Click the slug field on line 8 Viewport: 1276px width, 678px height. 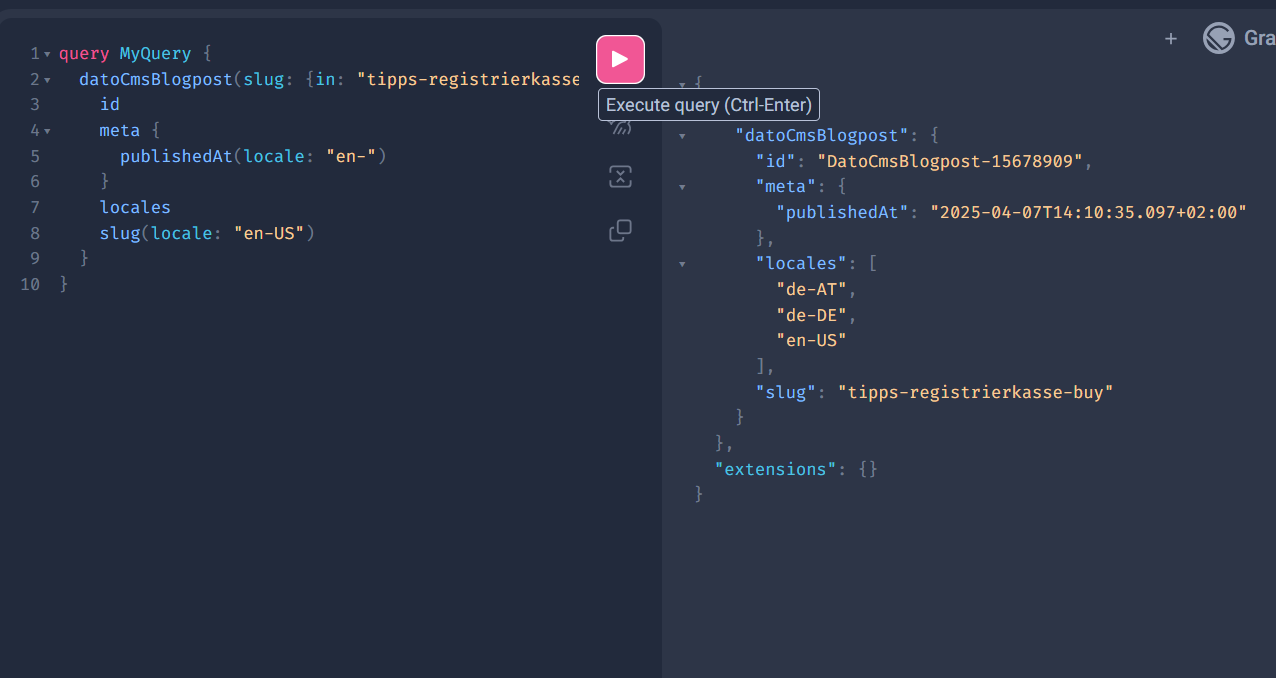(120, 233)
